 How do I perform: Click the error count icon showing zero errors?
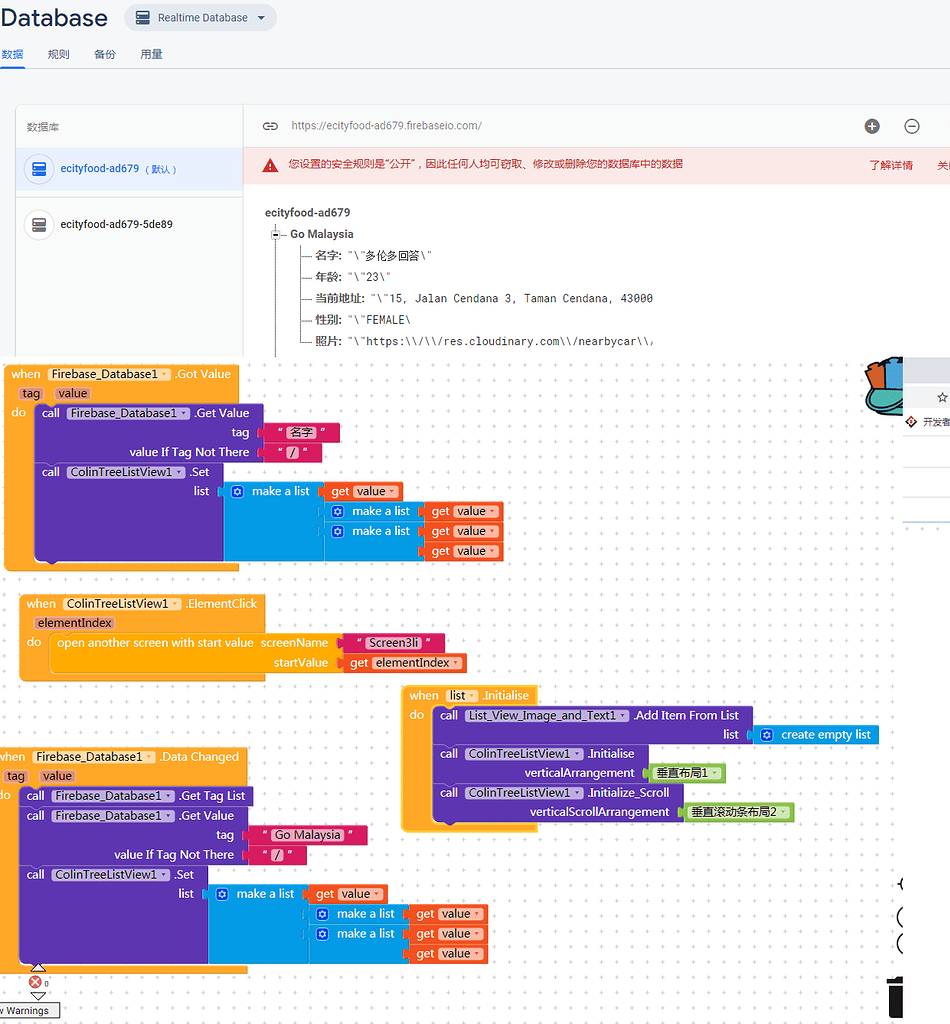pyautogui.click(x=33, y=982)
